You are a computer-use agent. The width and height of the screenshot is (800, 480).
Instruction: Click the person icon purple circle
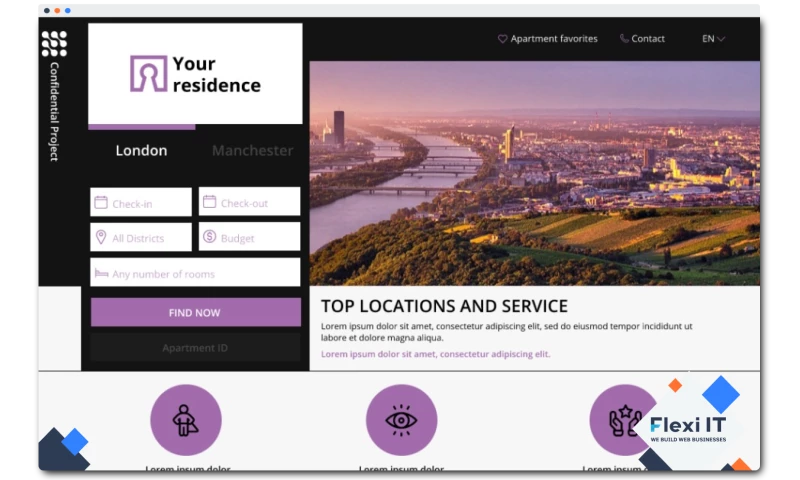coord(186,420)
